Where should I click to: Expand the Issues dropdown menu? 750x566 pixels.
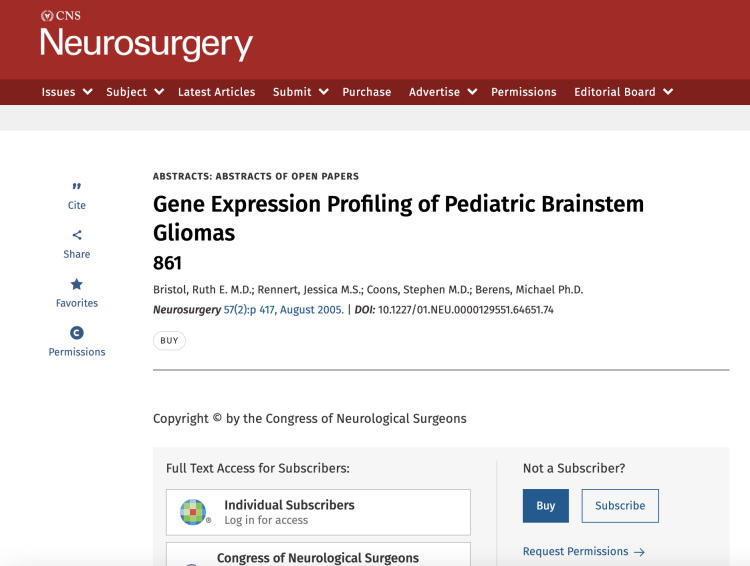pos(67,92)
